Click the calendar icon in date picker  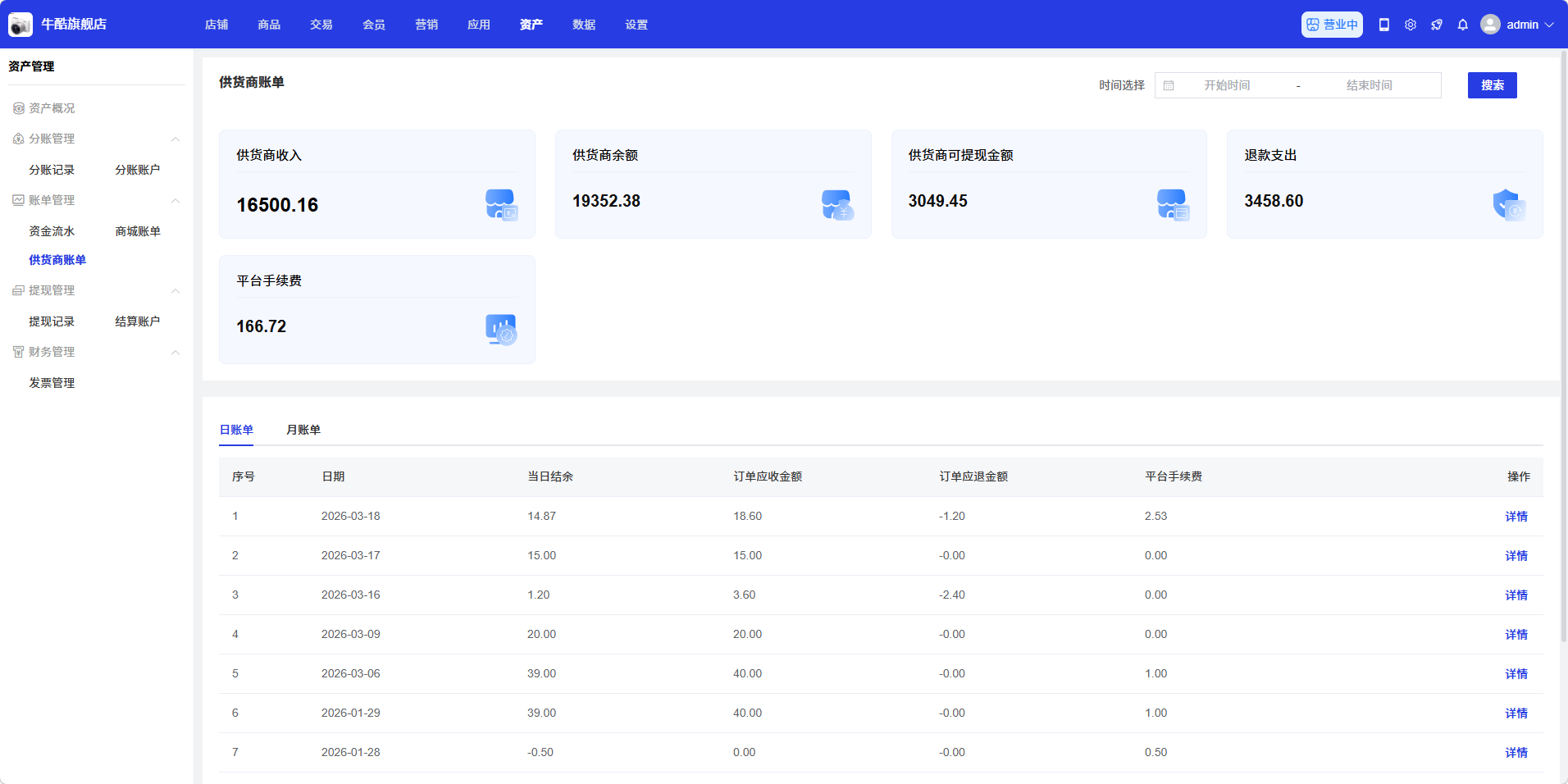(x=1169, y=85)
